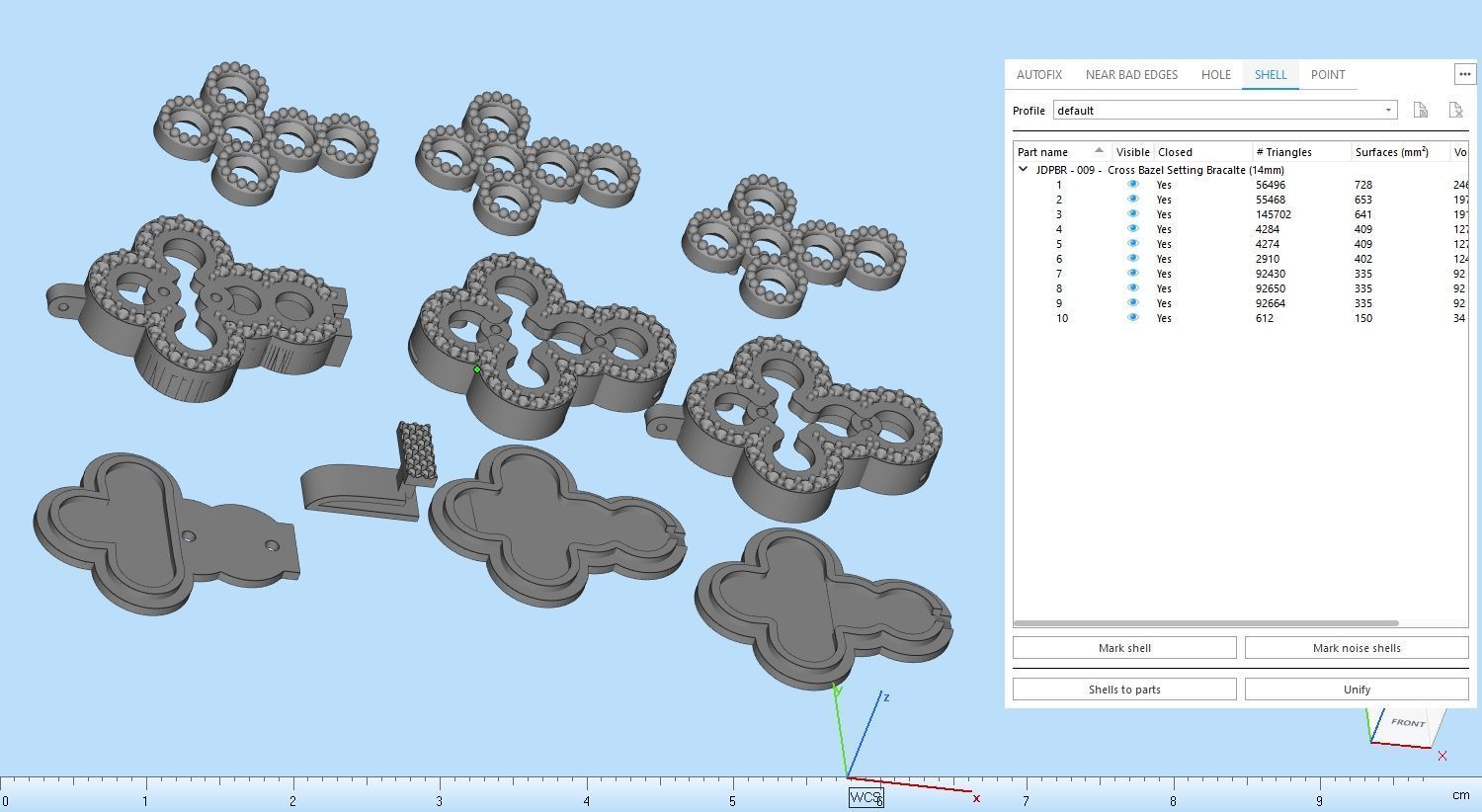Click triangle count 4274 for shell 5
1482x812 pixels.
pyautogui.click(x=1268, y=244)
